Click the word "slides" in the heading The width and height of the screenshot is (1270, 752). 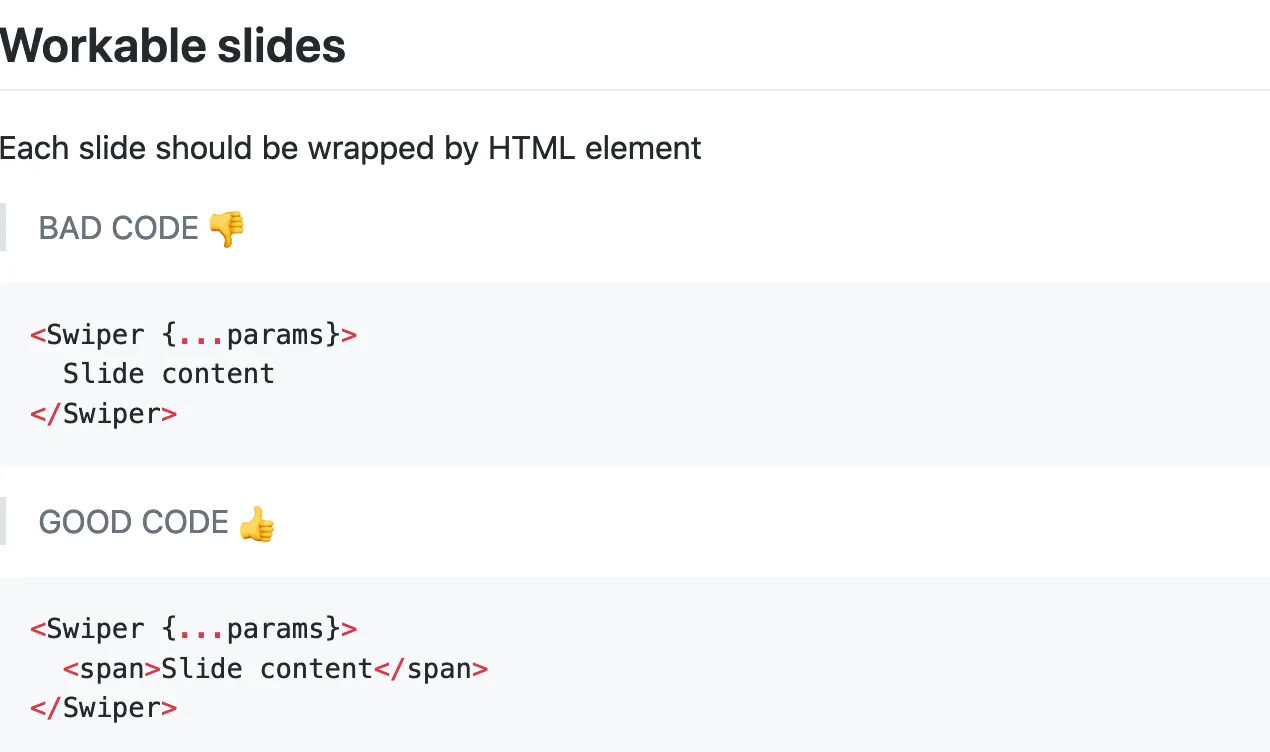click(x=288, y=46)
